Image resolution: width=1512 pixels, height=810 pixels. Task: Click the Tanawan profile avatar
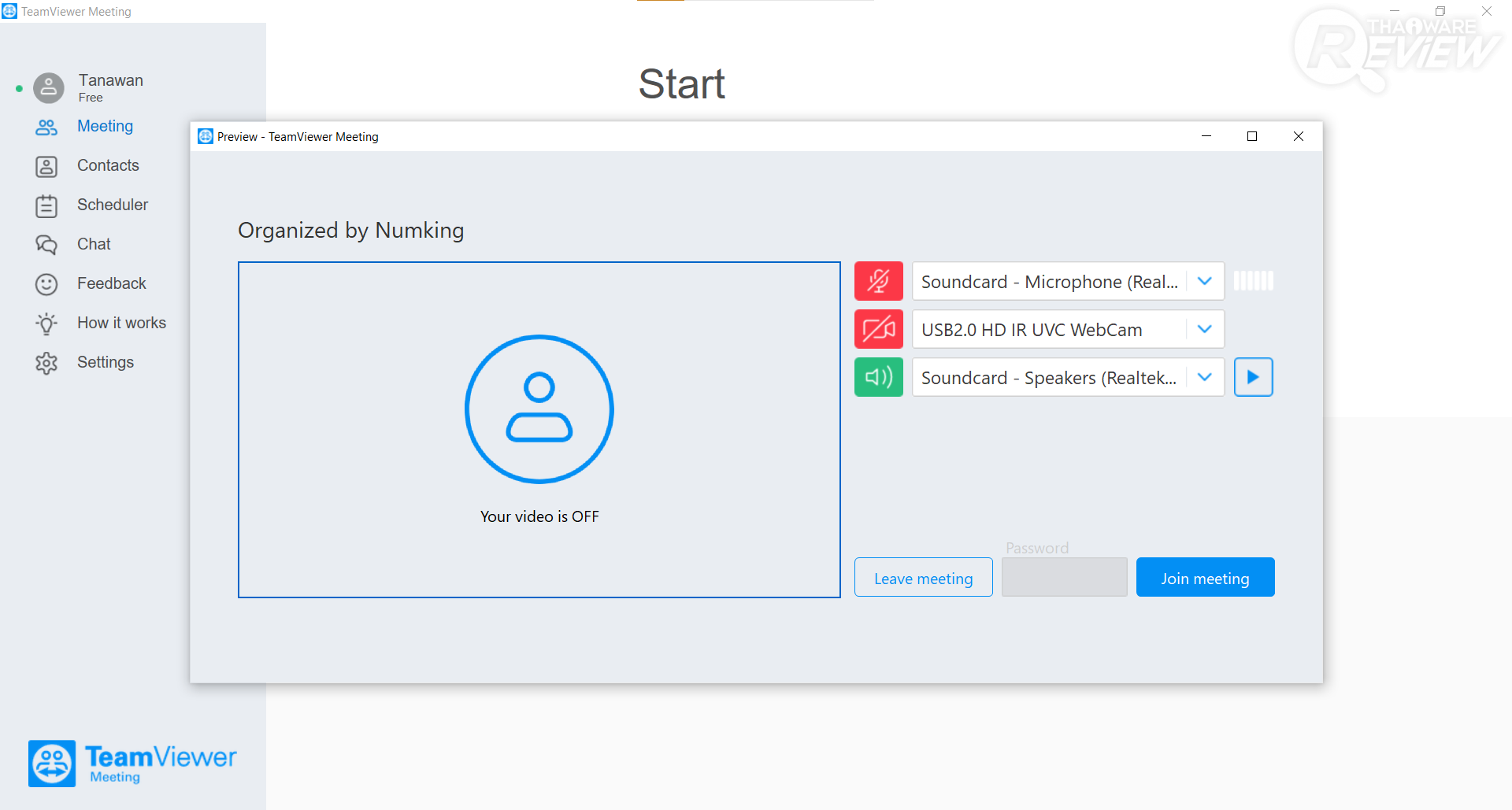point(49,88)
